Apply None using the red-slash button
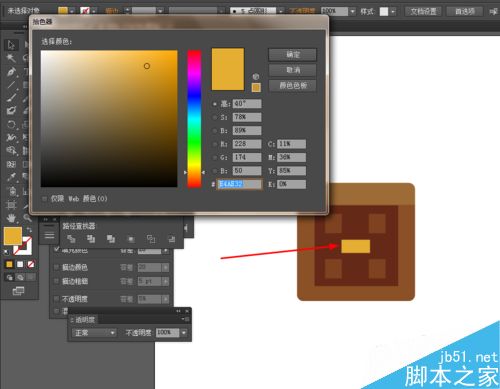500x389 pixels. click(31, 264)
